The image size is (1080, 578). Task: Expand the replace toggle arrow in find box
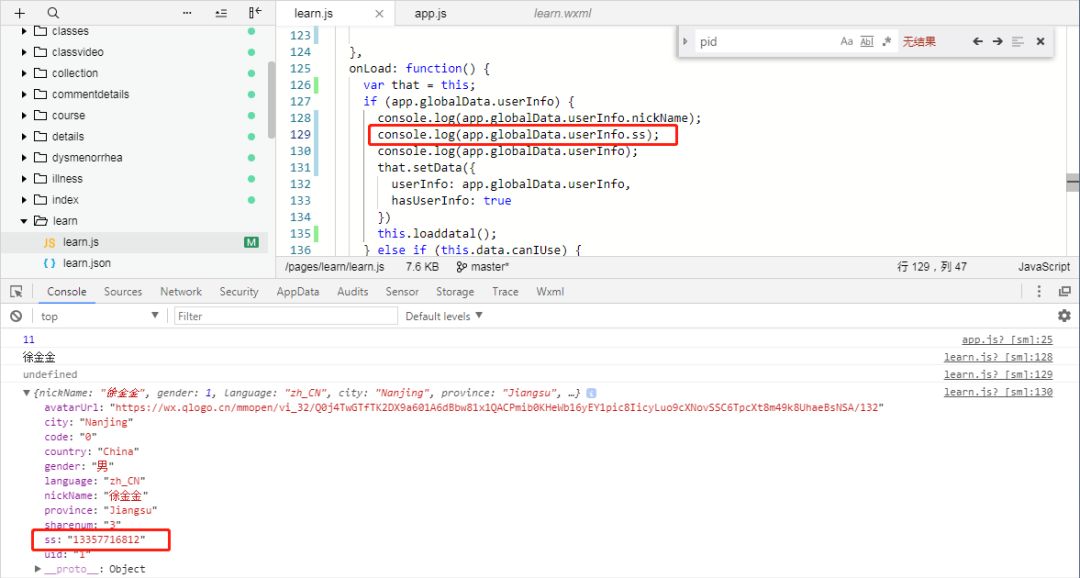tap(685, 41)
